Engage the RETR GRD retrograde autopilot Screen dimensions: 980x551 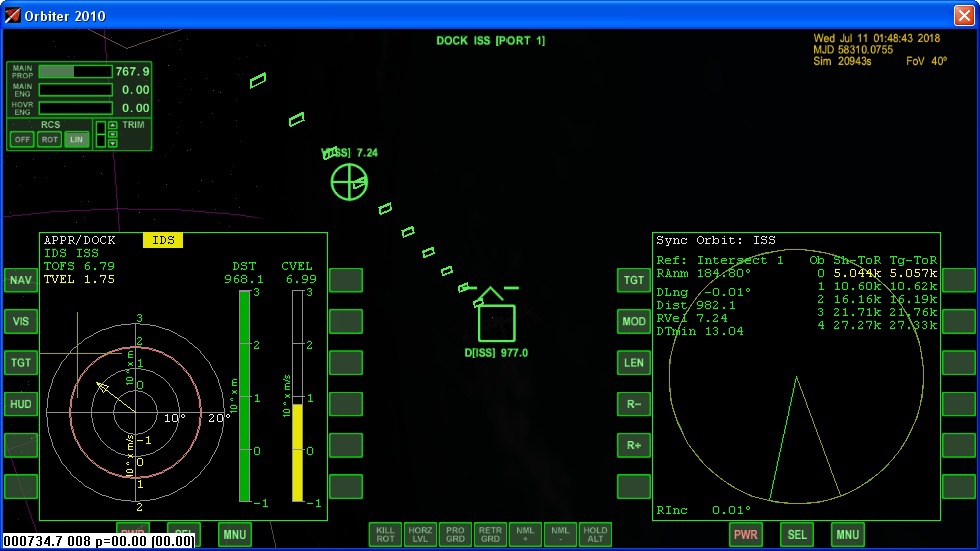[x=490, y=534]
